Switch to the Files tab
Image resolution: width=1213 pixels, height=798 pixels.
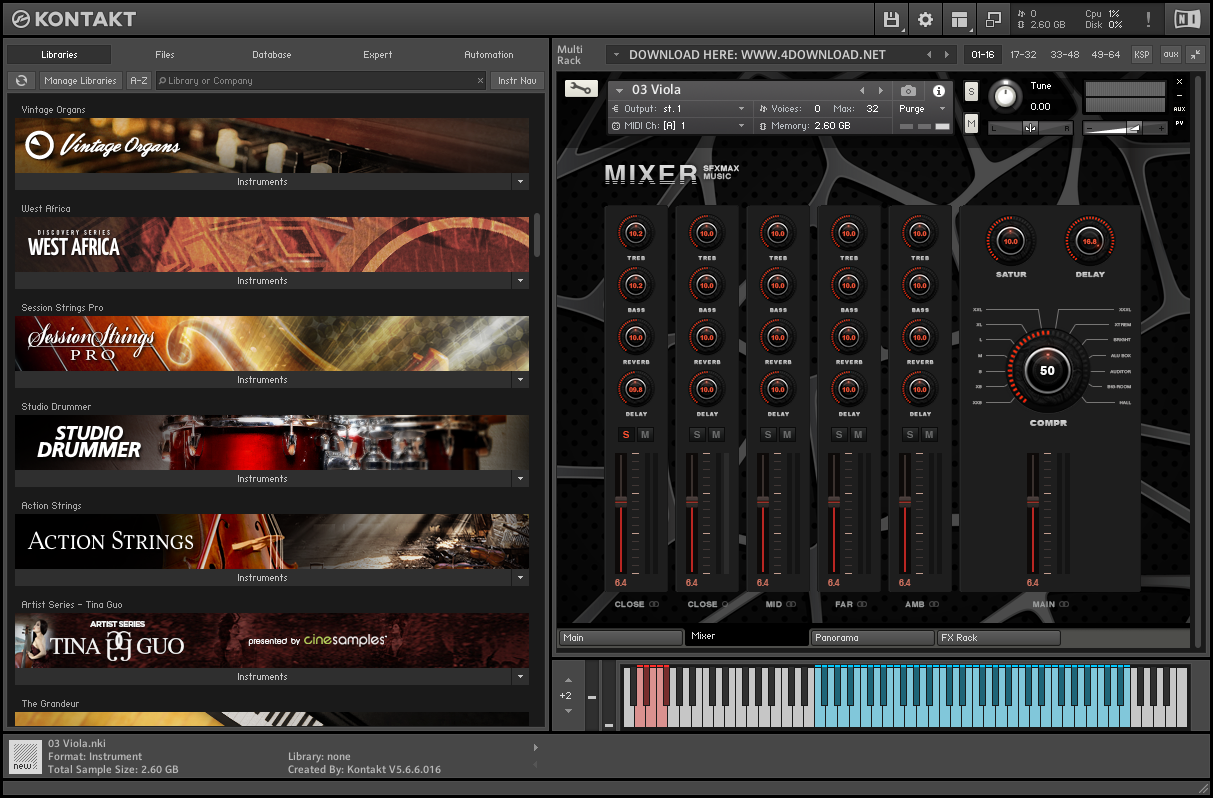tap(165, 55)
